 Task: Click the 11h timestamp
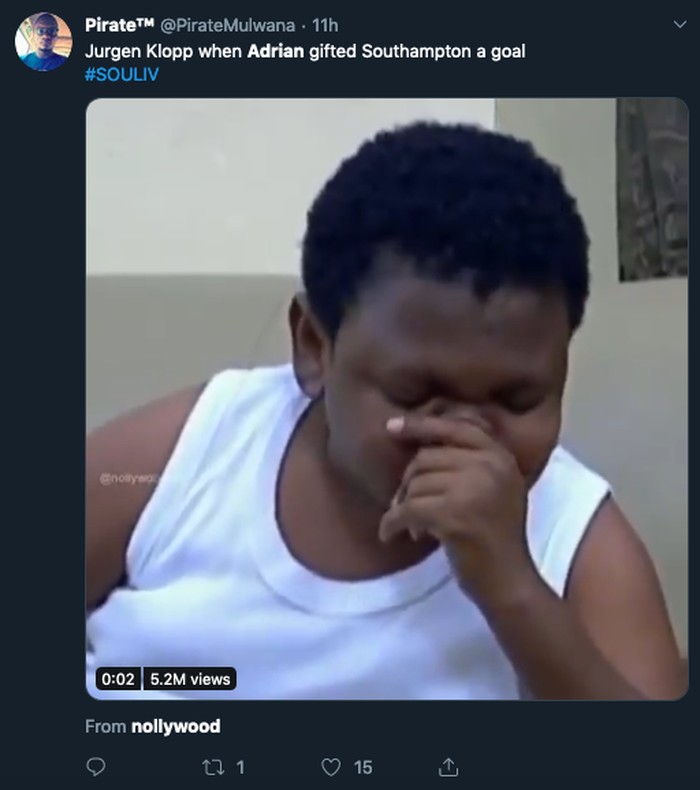point(325,25)
